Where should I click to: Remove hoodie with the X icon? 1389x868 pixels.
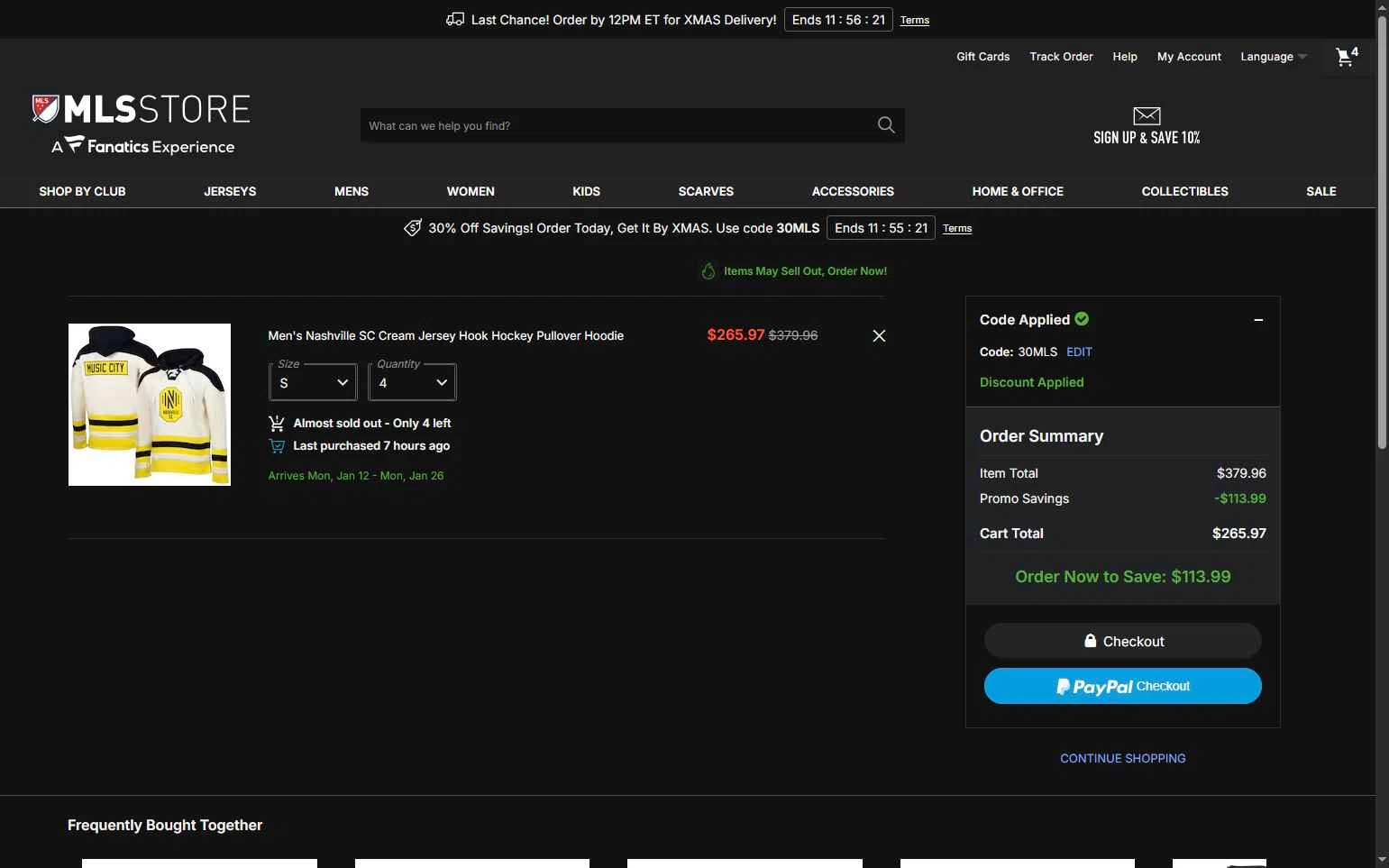879,335
